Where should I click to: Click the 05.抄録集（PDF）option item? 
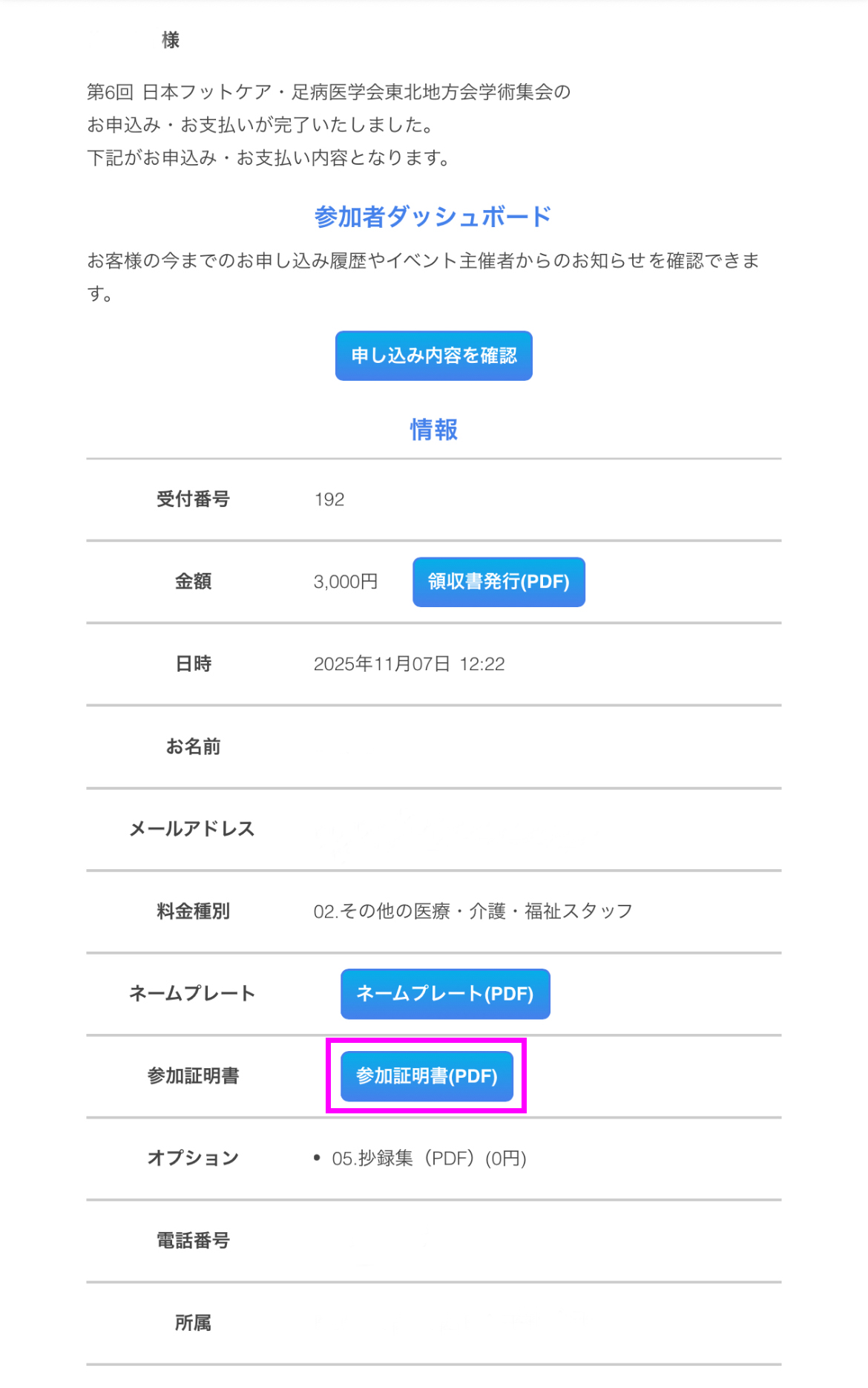[429, 1159]
